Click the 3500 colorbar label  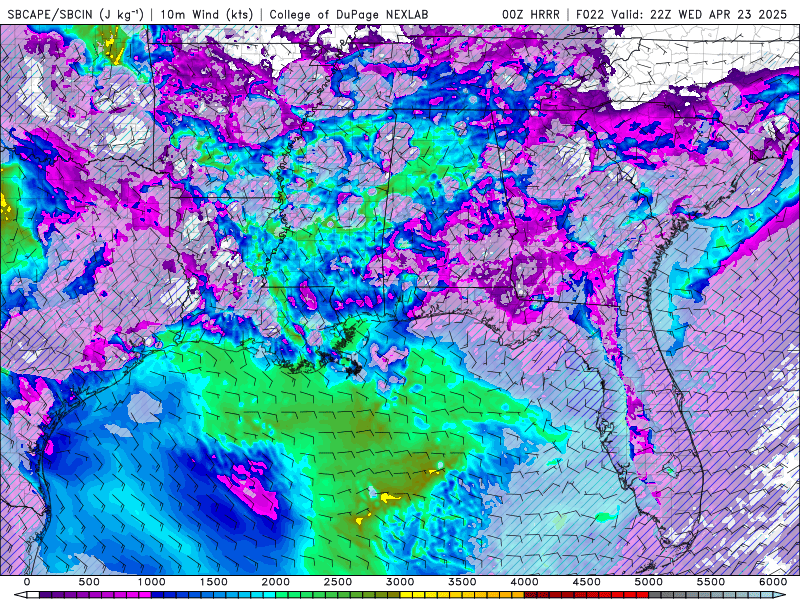pos(462,582)
